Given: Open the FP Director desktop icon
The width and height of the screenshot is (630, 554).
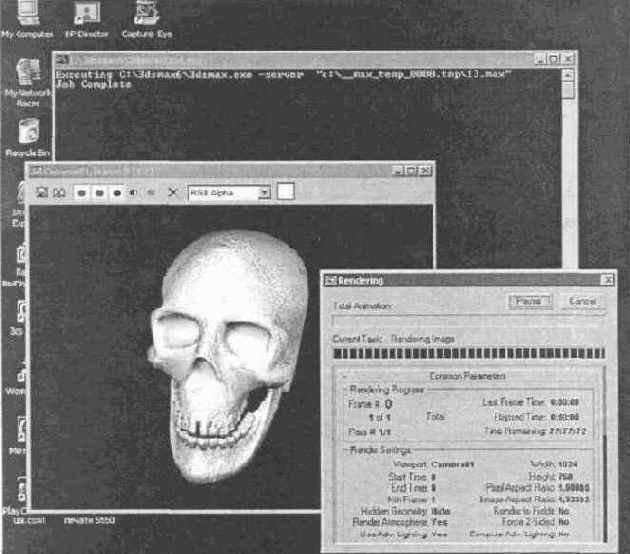Looking at the screenshot, I should coord(86,14).
